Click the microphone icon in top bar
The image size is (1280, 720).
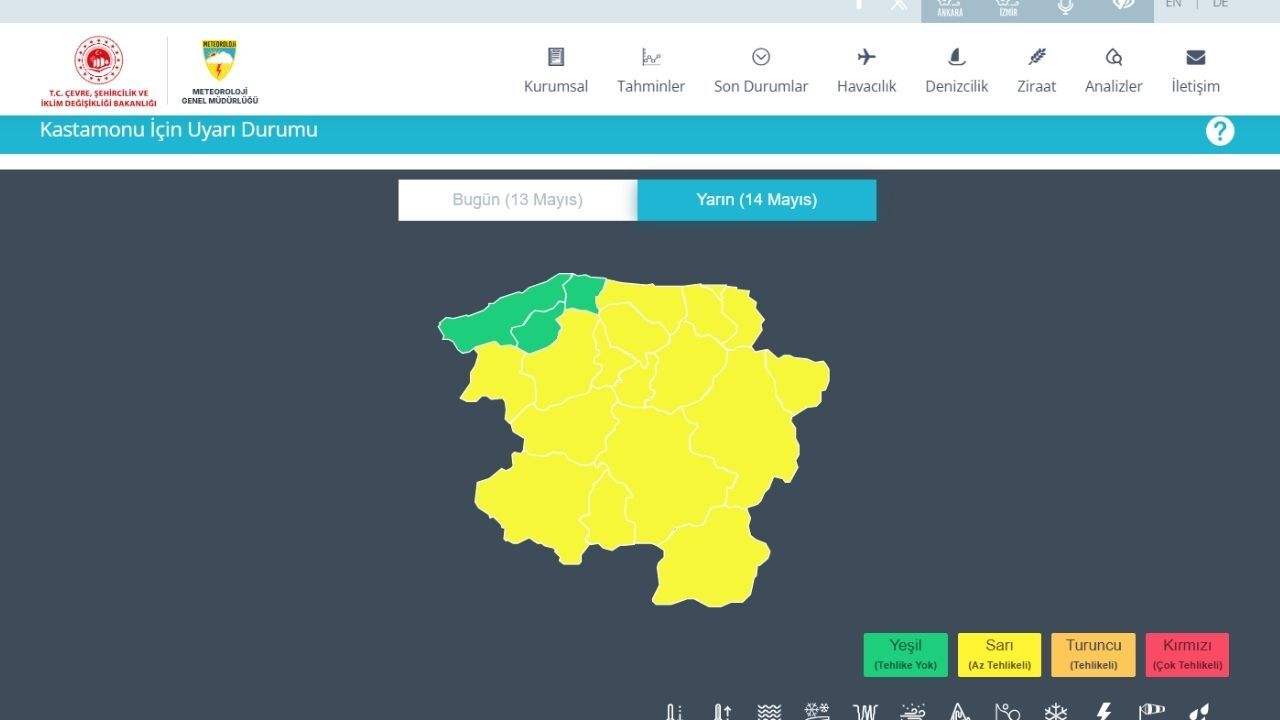[1065, 9]
